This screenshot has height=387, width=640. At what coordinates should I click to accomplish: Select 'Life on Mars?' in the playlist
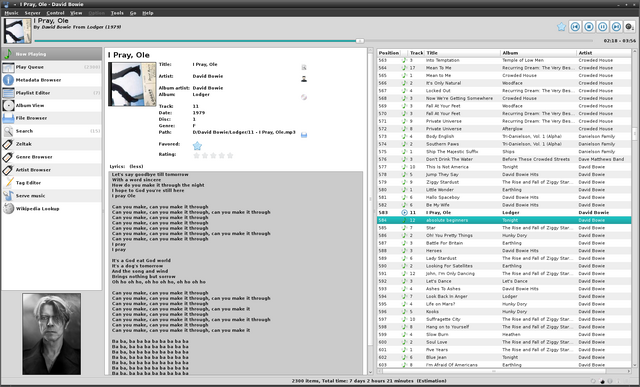tap(504, 304)
